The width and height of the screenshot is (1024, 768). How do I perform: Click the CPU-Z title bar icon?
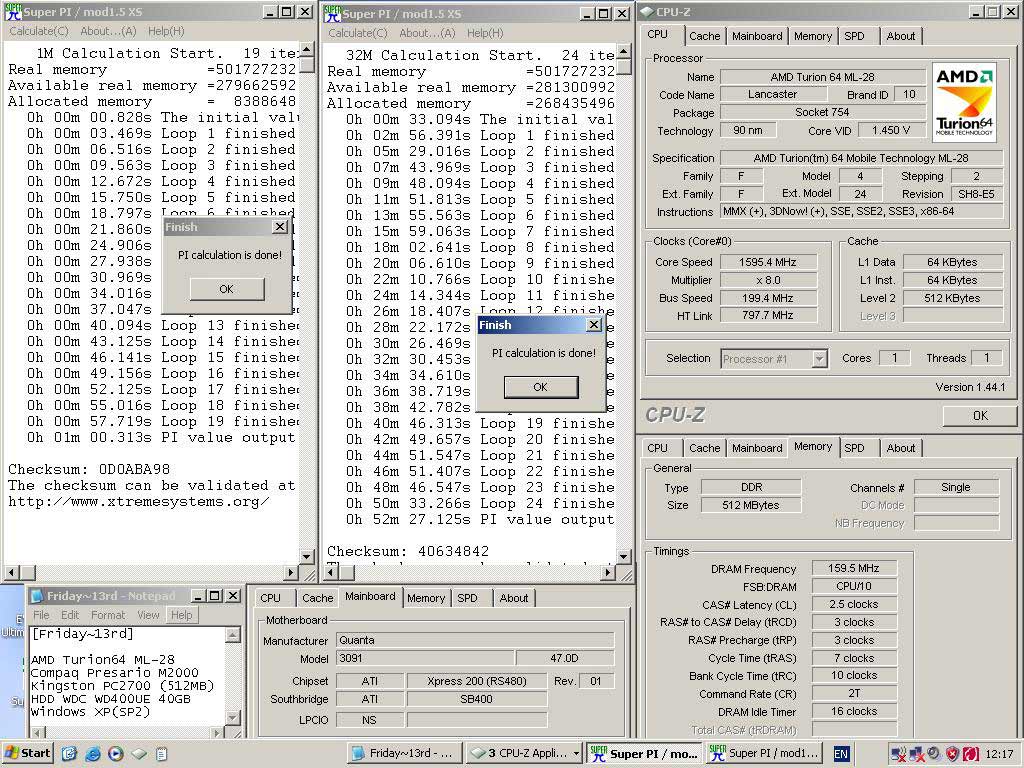coord(647,12)
